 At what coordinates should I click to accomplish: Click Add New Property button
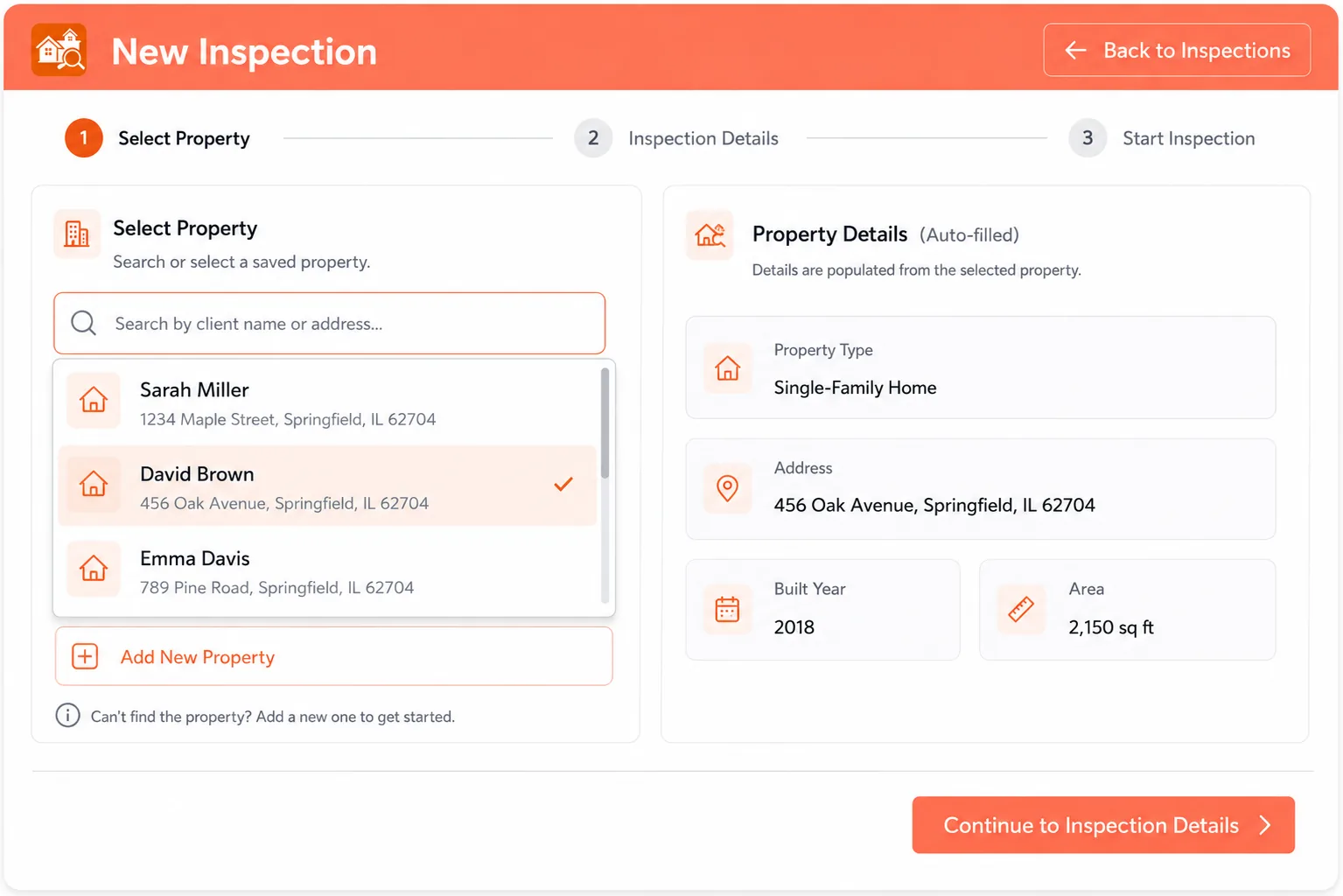tap(333, 656)
